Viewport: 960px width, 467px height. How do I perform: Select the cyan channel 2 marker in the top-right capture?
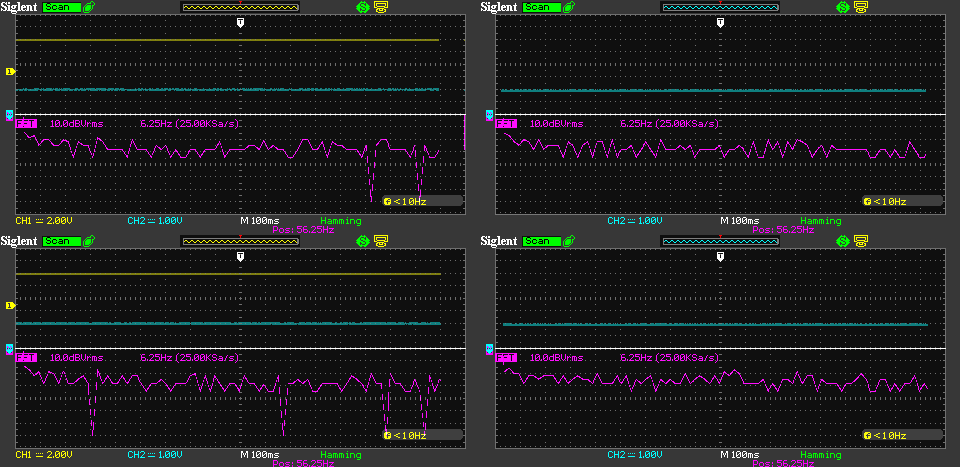tap(490, 115)
